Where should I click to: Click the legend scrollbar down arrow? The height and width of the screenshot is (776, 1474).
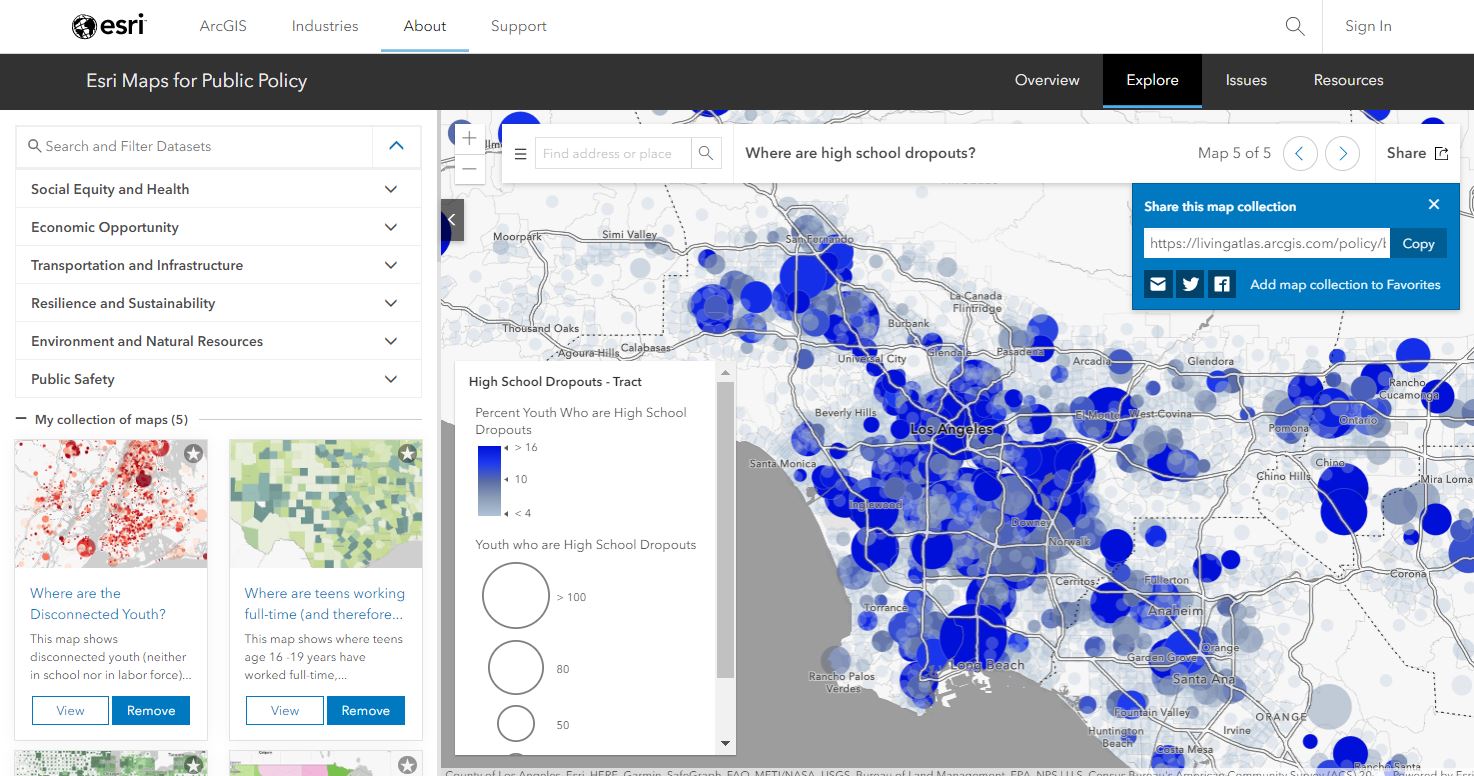[726, 743]
